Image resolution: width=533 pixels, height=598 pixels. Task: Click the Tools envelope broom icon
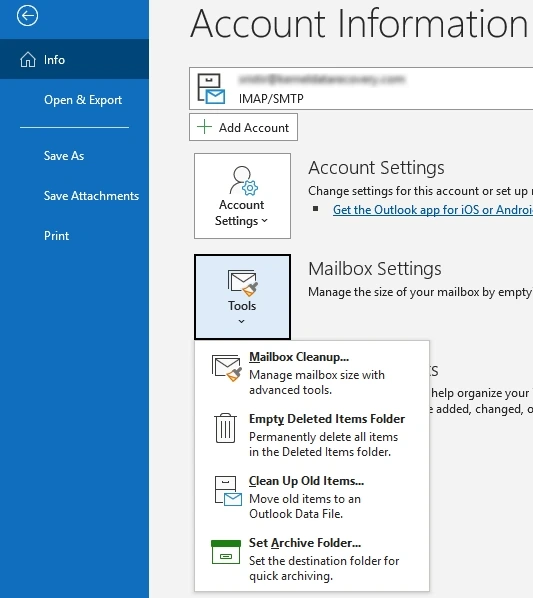tap(242, 283)
